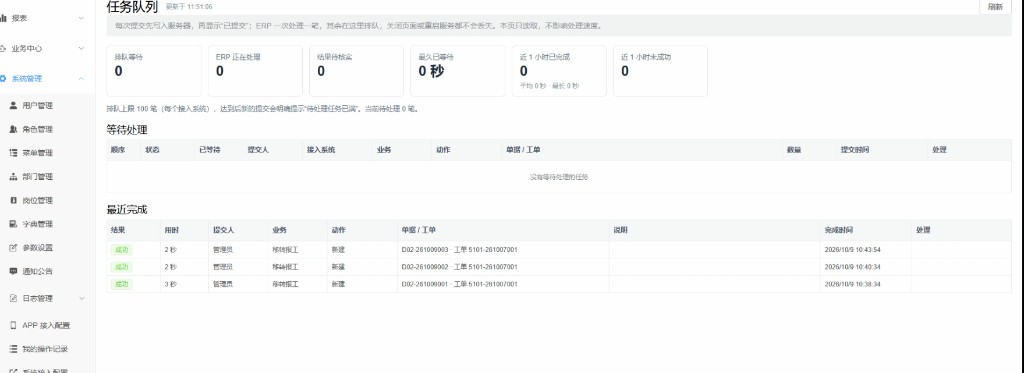
Task: Click the 2026/10/9 10:43:54 completion time
Action: 853,250
